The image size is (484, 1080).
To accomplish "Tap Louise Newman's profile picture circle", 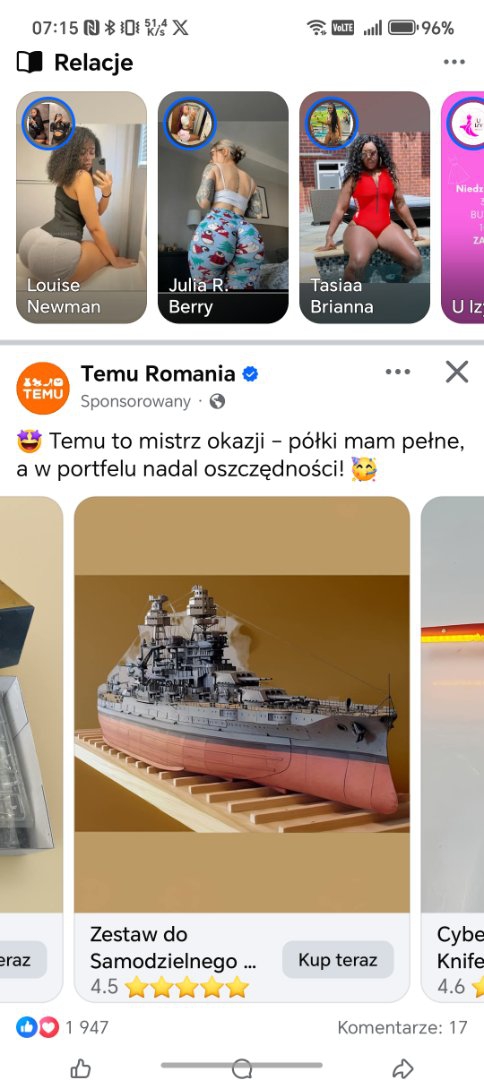I will click(x=48, y=125).
